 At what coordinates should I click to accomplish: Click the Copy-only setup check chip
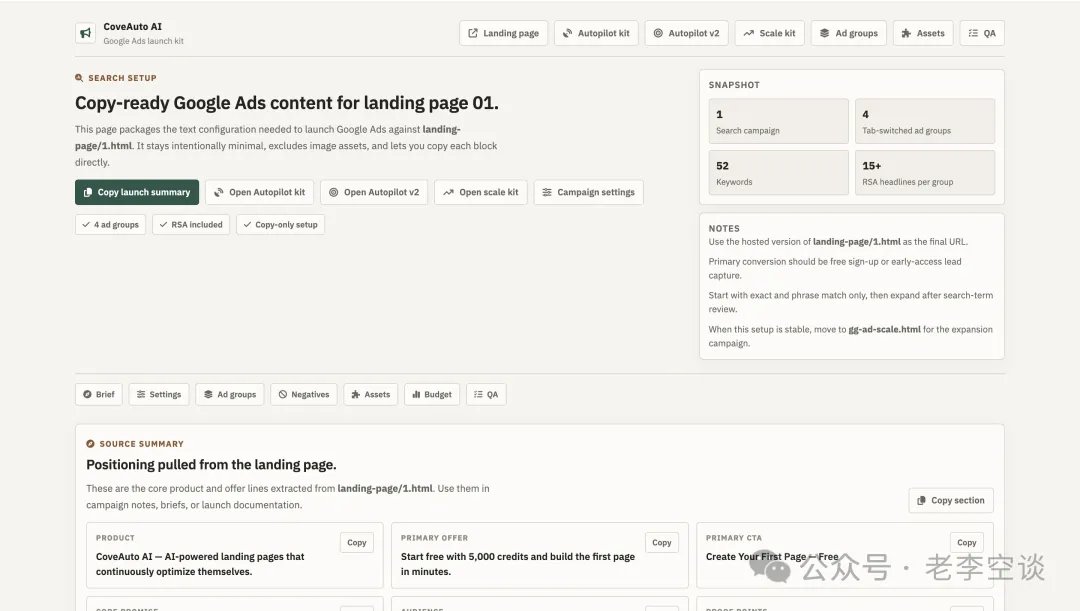[x=280, y=225]
